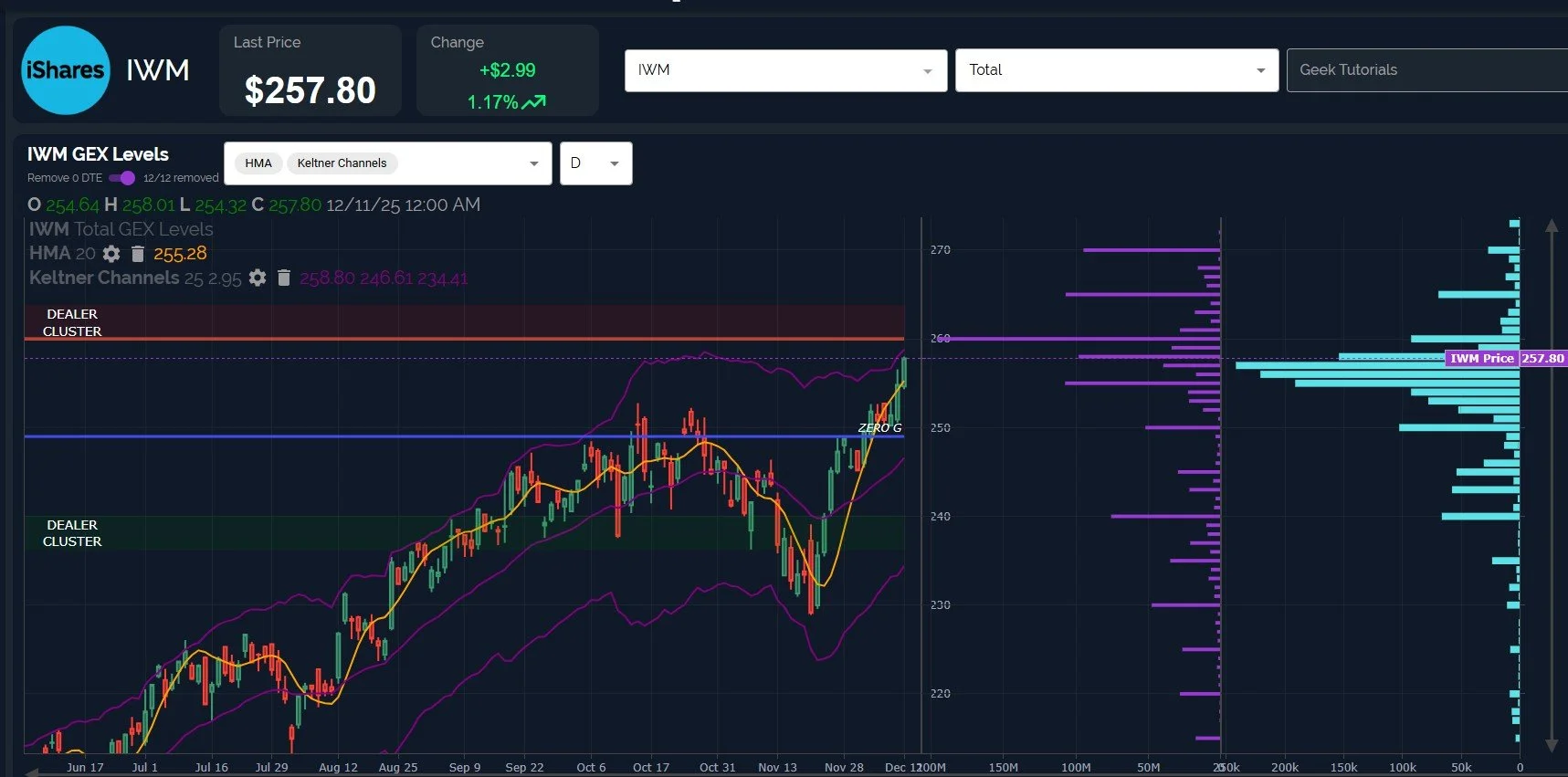
Task: Click the ZERO G line label
Action: (879, 427)
